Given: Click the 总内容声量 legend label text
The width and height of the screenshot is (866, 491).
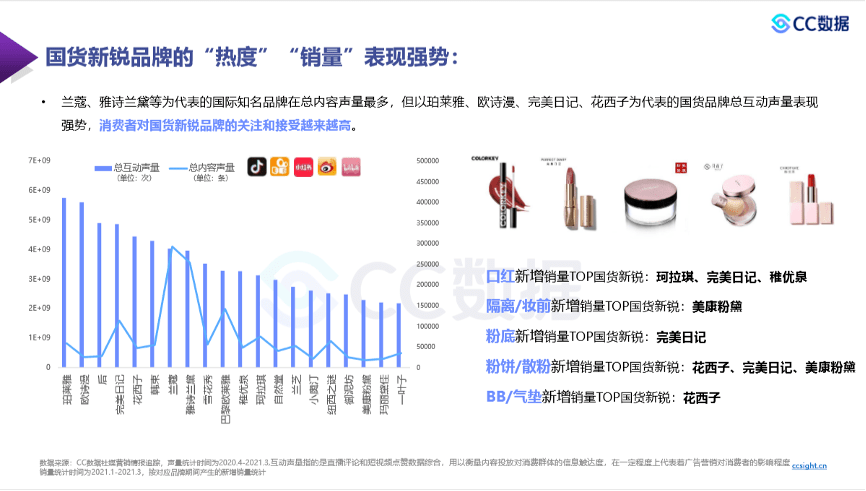Looking at the screenshot, I should tap(212, 167).
